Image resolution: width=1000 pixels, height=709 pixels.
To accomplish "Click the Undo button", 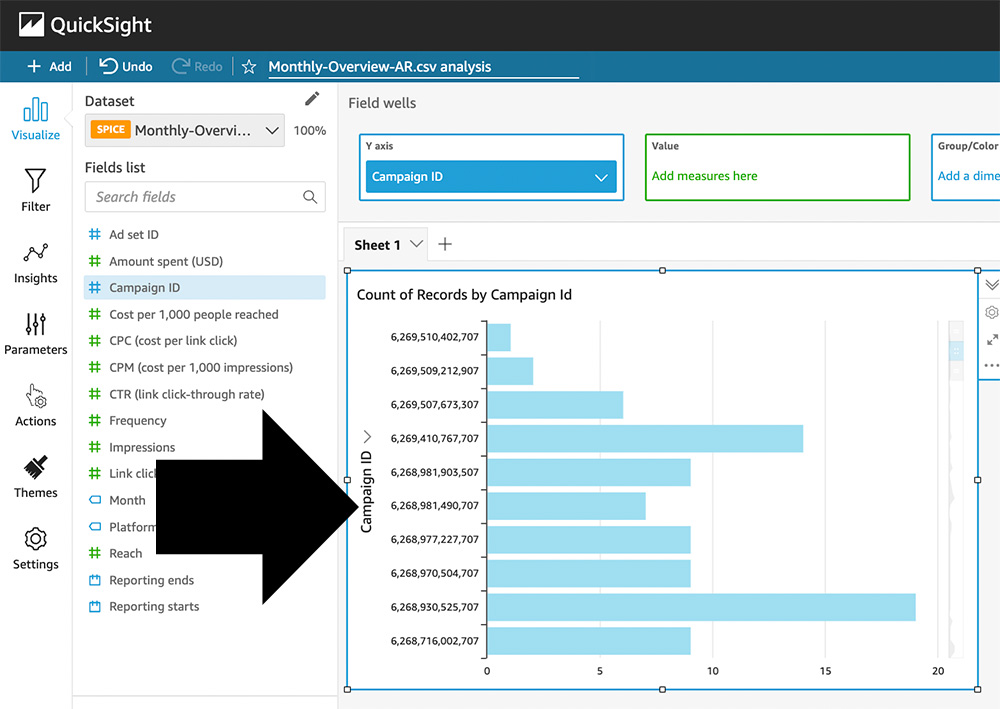I will (x=126, y=67).
